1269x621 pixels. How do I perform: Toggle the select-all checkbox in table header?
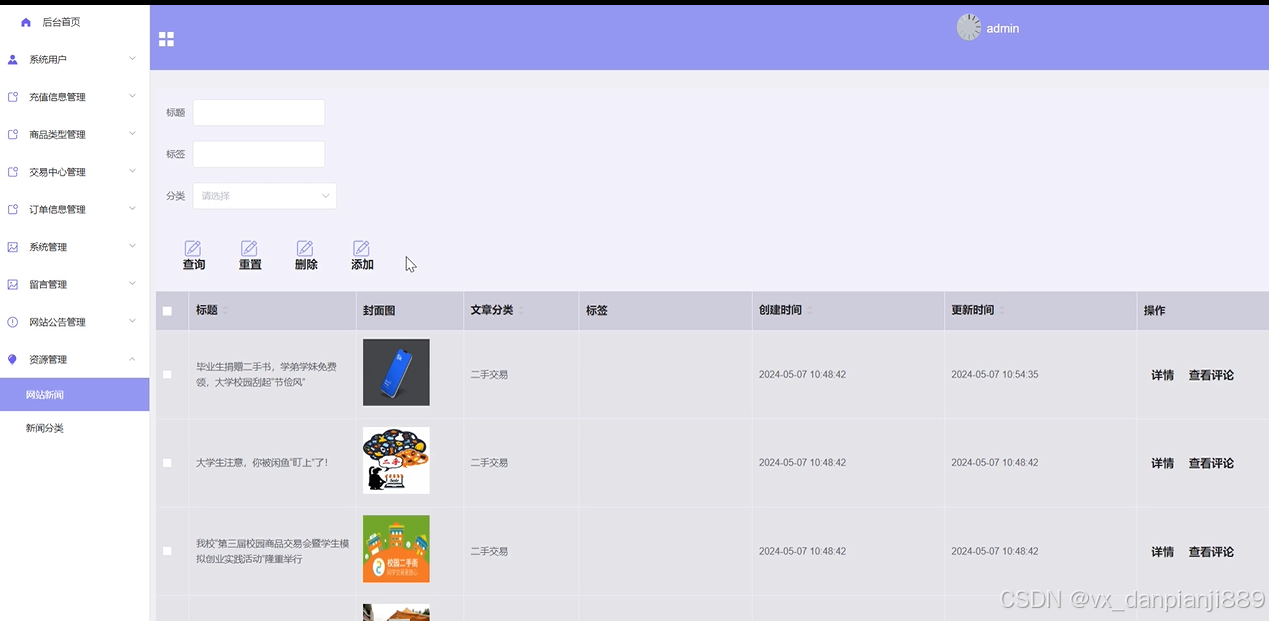[x=167, y=311]
